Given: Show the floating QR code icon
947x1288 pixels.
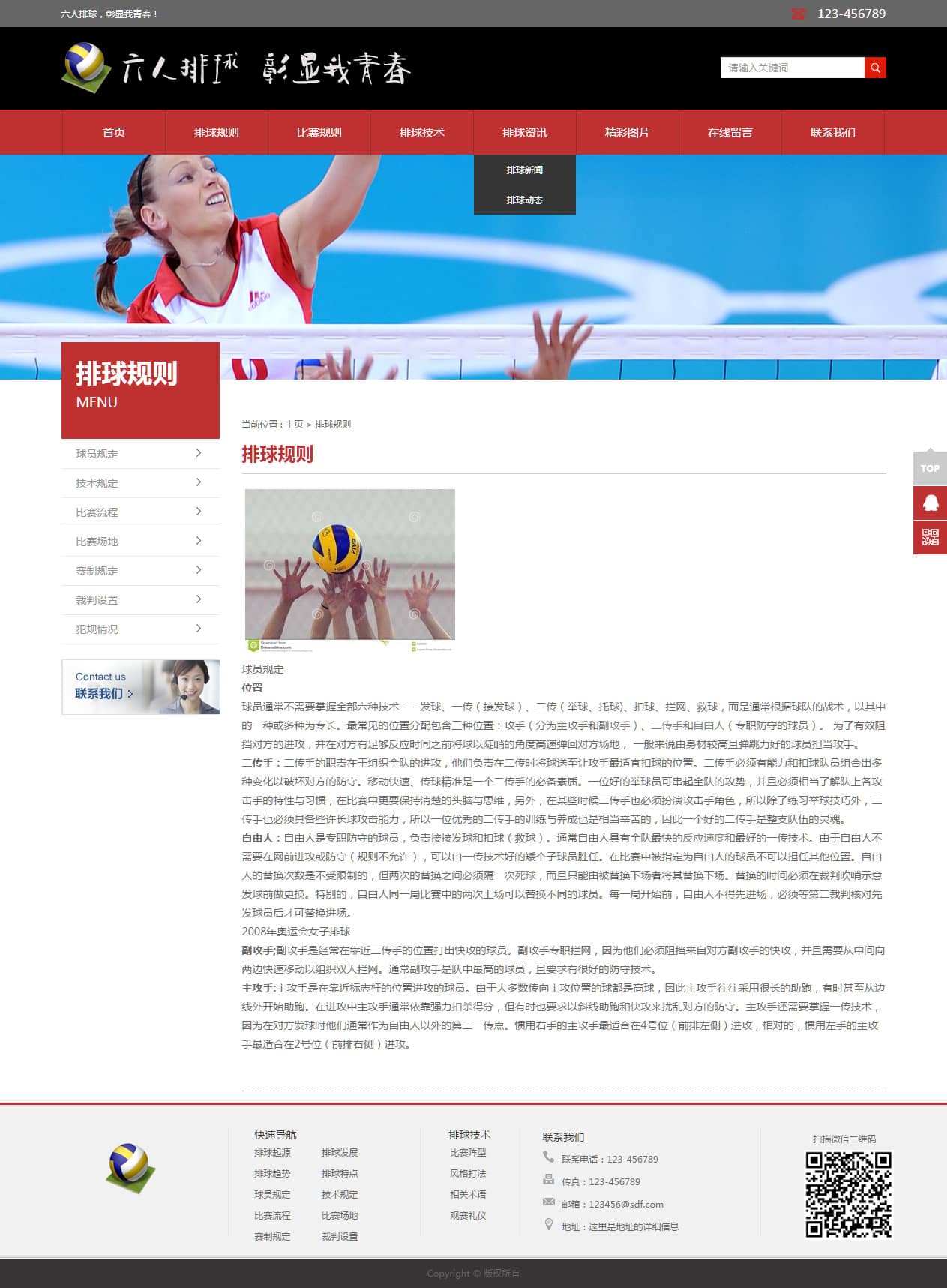Looking at the screenshot, I should (x=930, y=537).
